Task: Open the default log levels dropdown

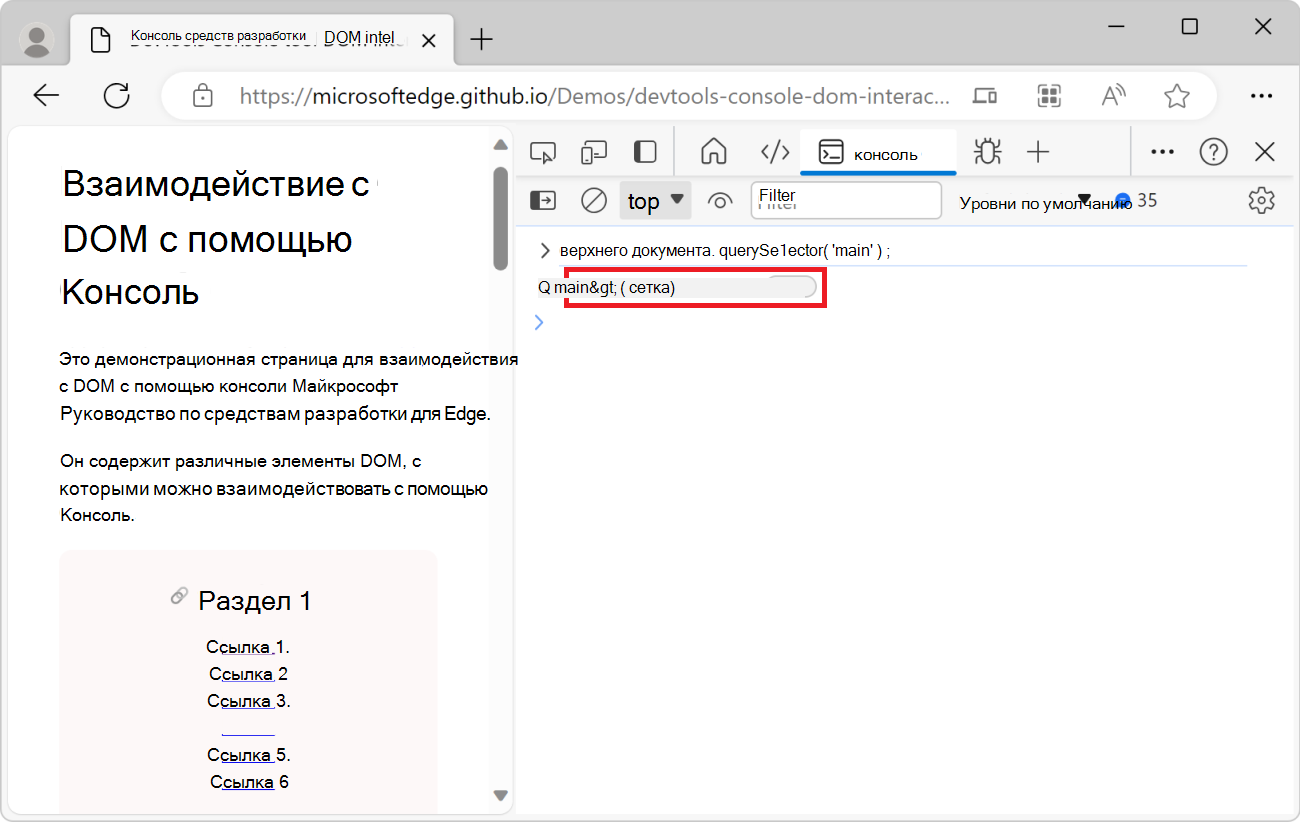Action: pos(1030,200)
